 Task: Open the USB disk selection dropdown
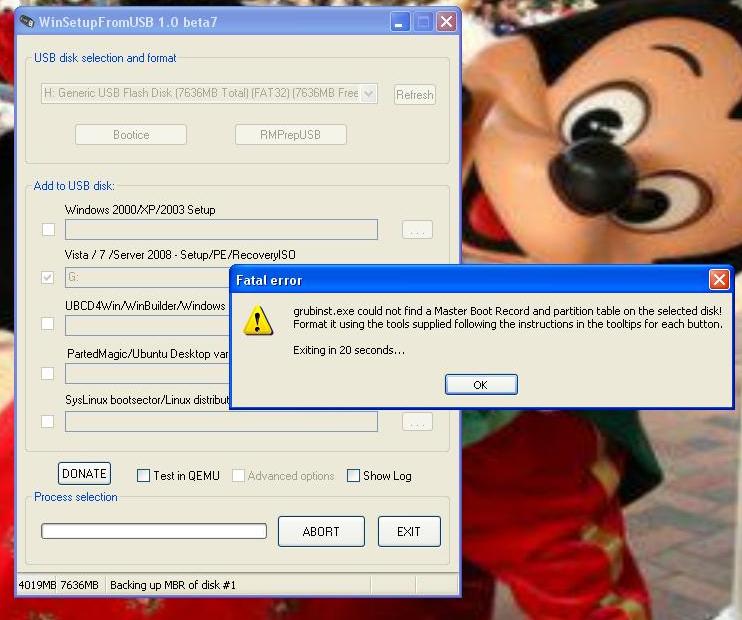point(368,93)
